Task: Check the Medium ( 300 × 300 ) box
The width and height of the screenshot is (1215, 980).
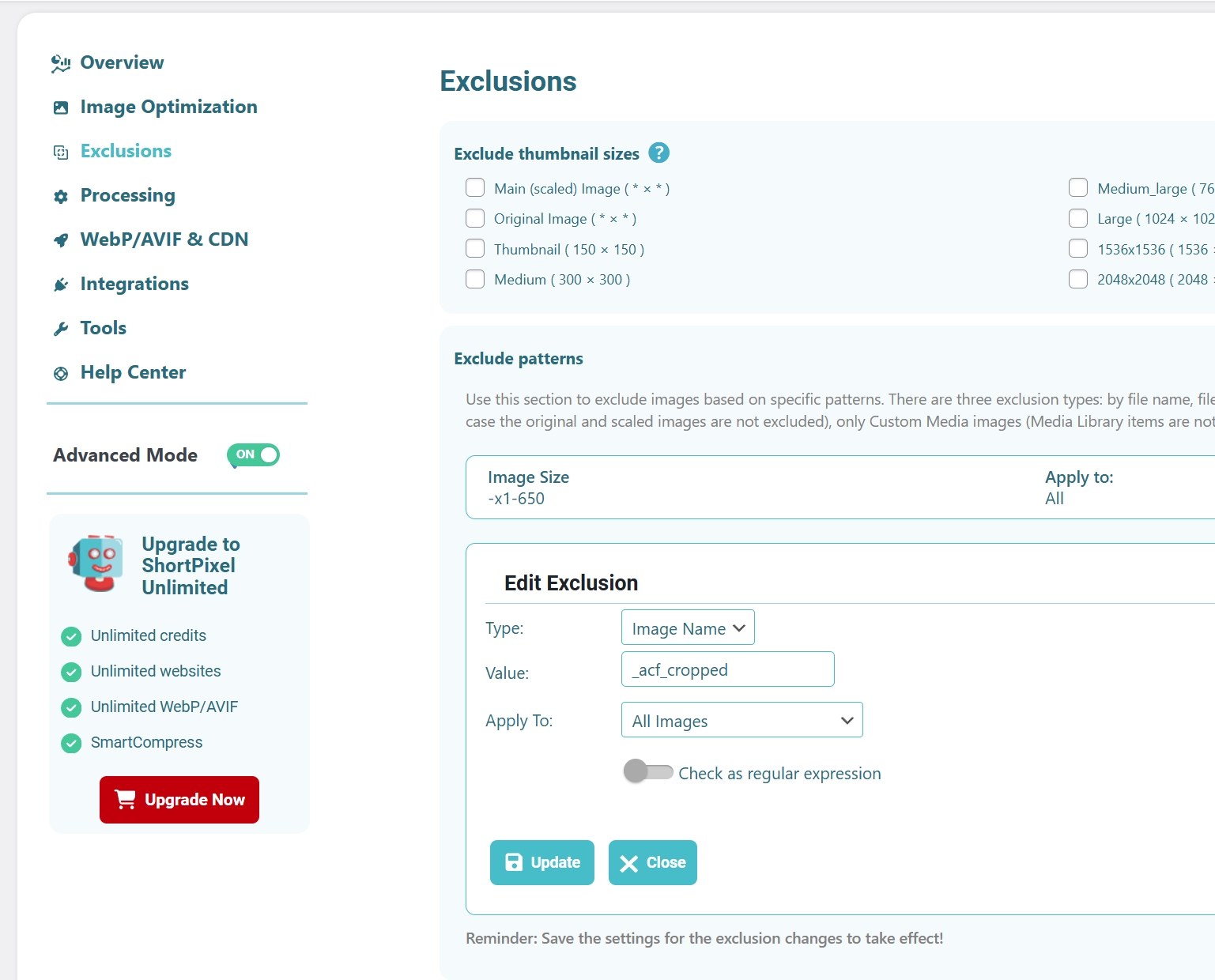Action: (474, 278)
